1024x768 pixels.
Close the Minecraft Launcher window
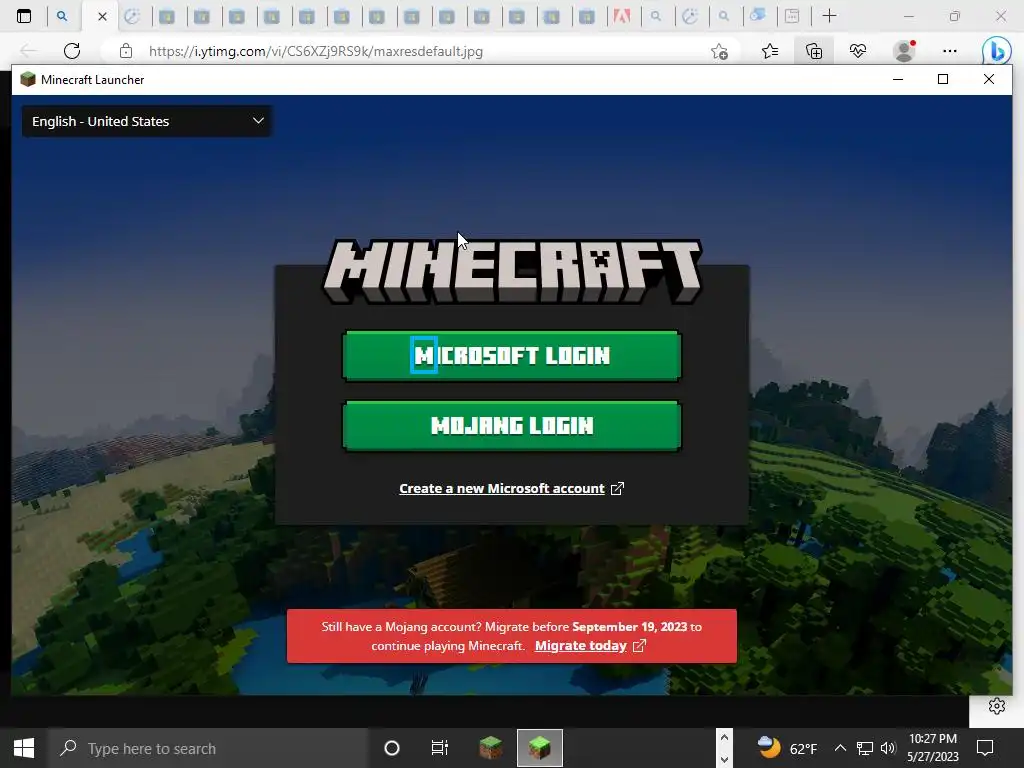989,80
